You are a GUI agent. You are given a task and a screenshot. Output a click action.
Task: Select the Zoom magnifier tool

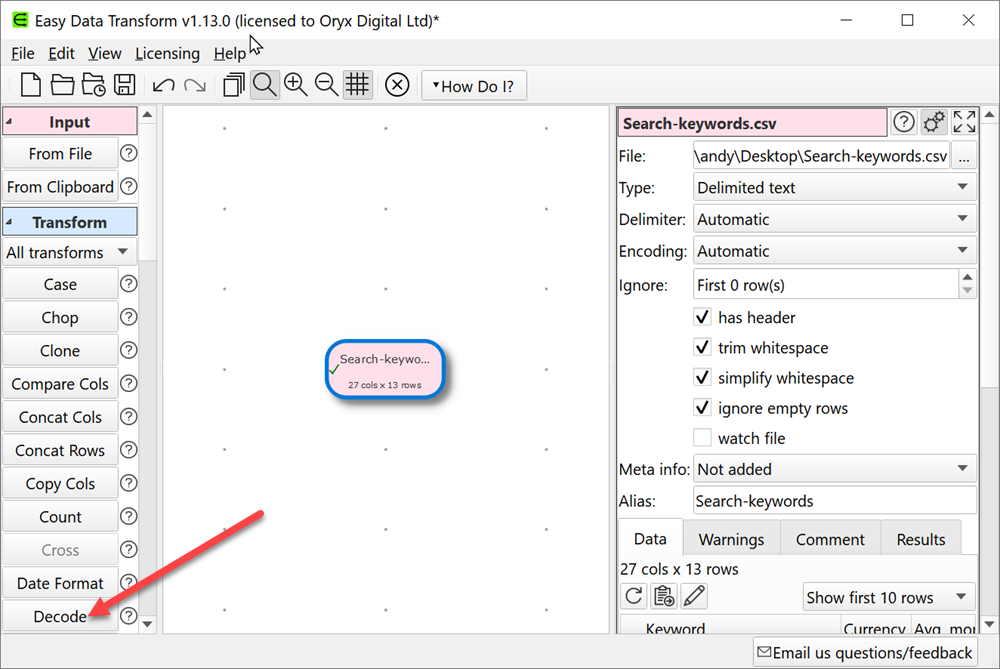click(265, 85)
